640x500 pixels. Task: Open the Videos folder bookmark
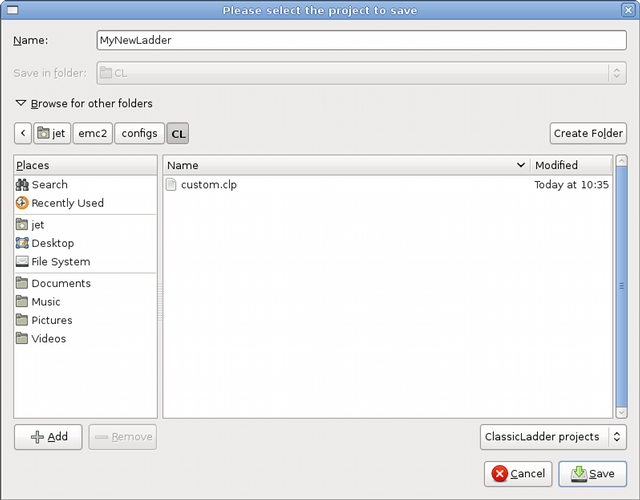pyautogui.click(x=23, y=339)
